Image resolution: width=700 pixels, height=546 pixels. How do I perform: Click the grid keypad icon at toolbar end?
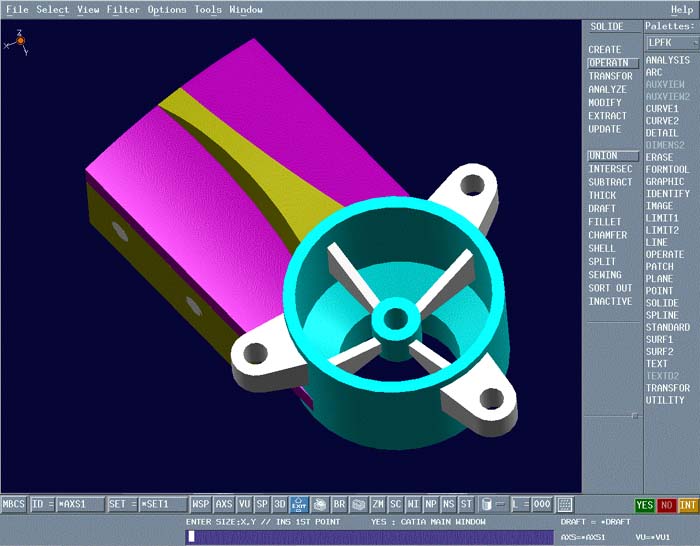[x=565, y=505]
